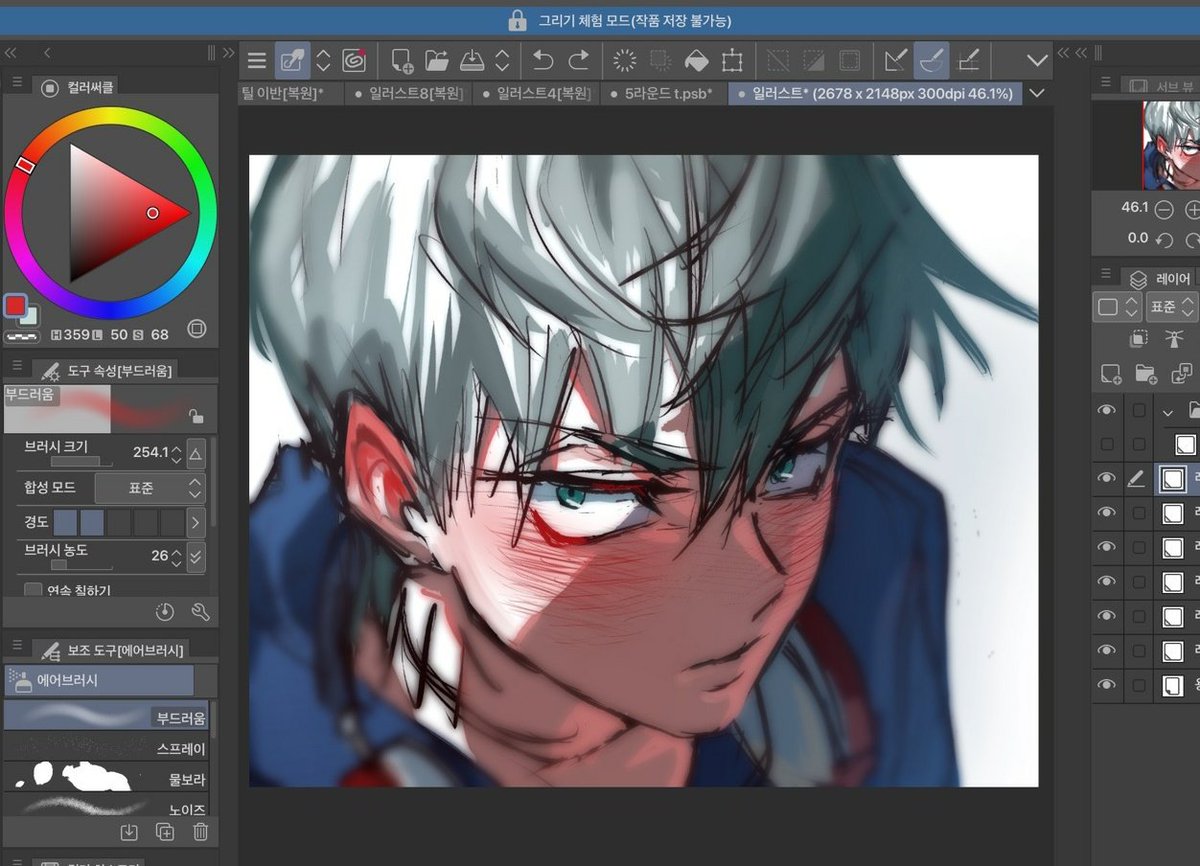Adjust 브러시 크기 slider

click(x=82, y=461)
